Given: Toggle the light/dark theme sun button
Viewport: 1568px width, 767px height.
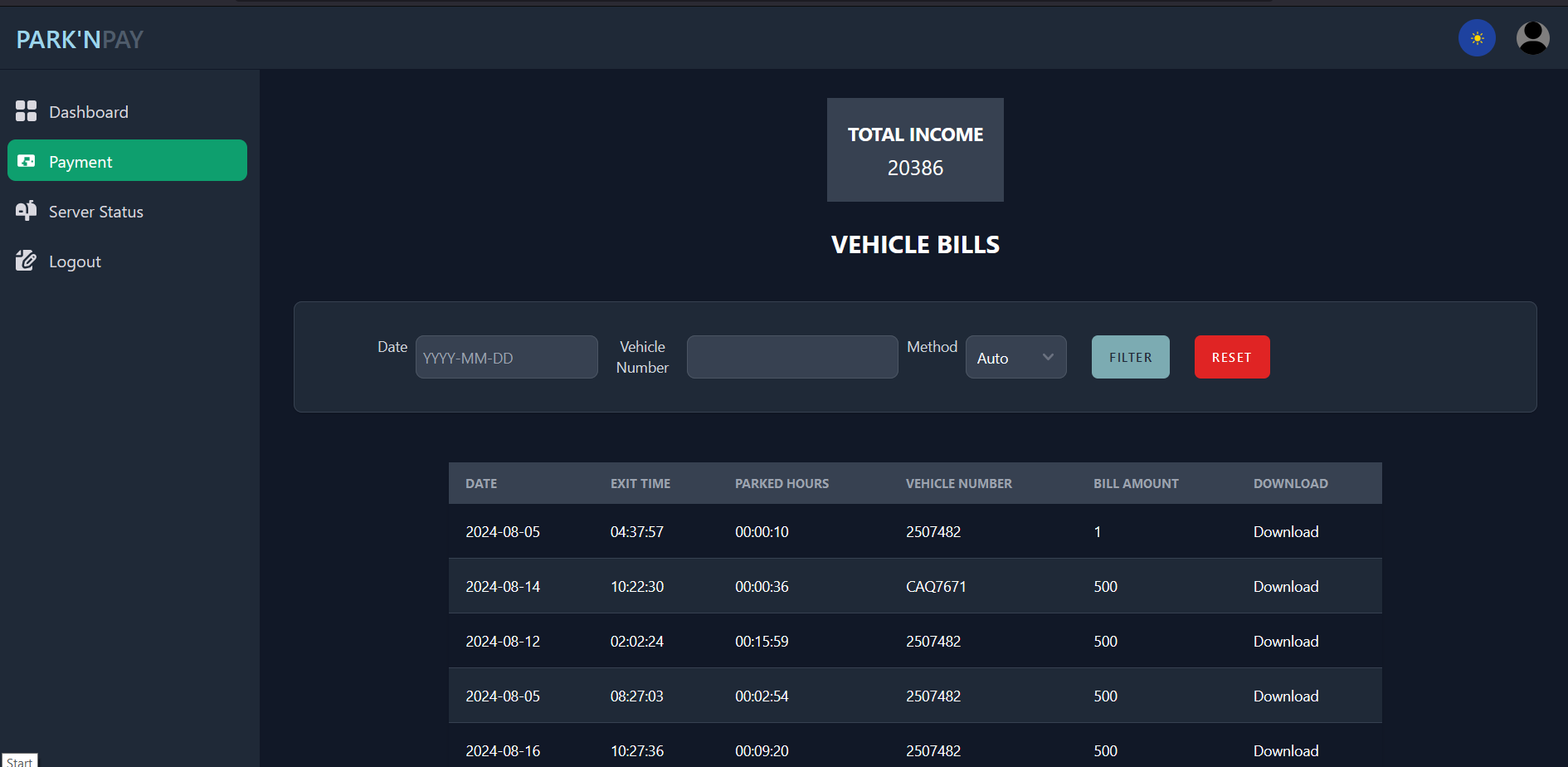Looking at the screenshot, I should click(1477, 38).
